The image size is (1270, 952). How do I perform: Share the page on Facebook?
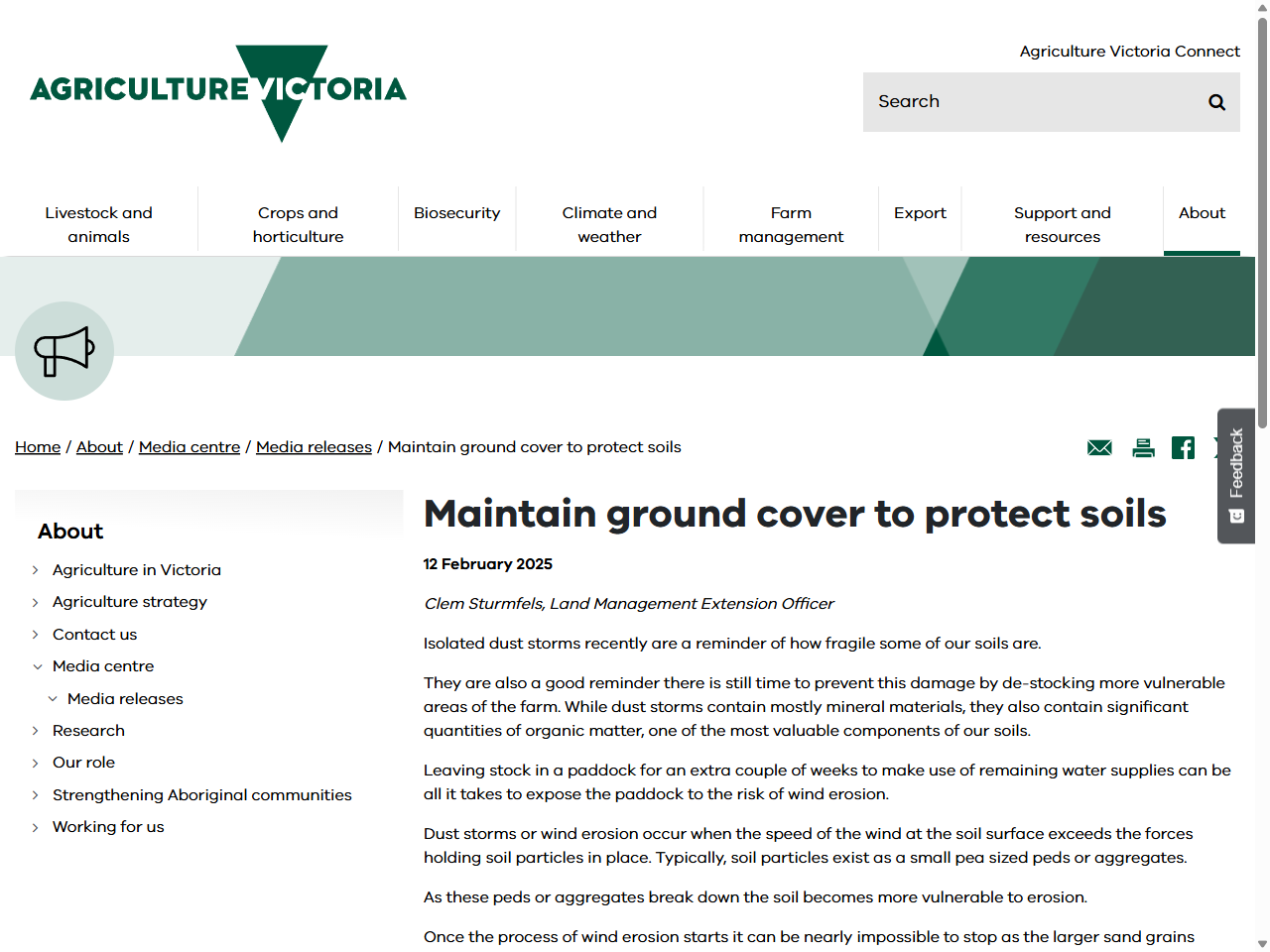[x=1183, y=447]
